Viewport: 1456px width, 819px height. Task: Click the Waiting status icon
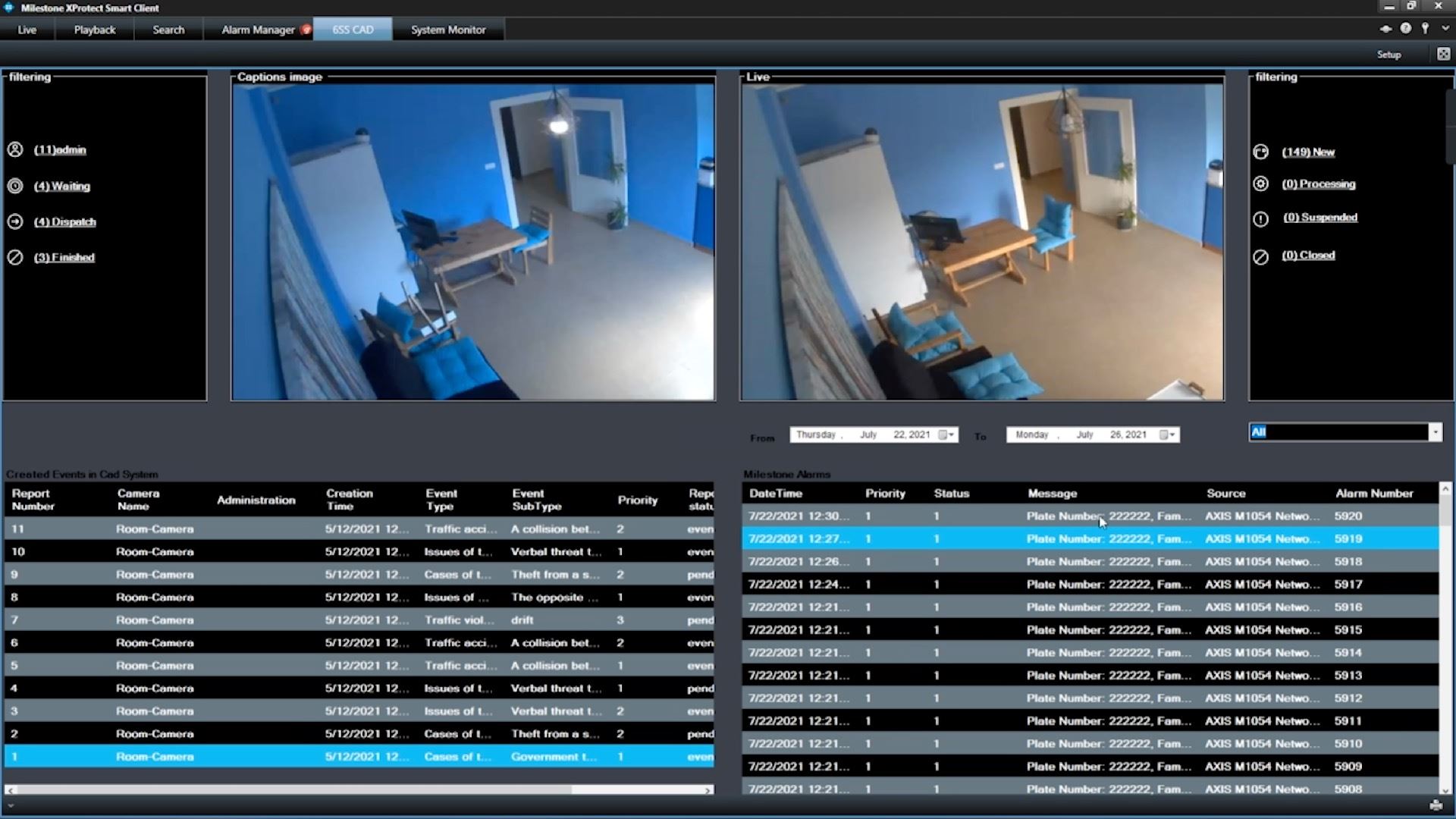click(x=15, y=186)
